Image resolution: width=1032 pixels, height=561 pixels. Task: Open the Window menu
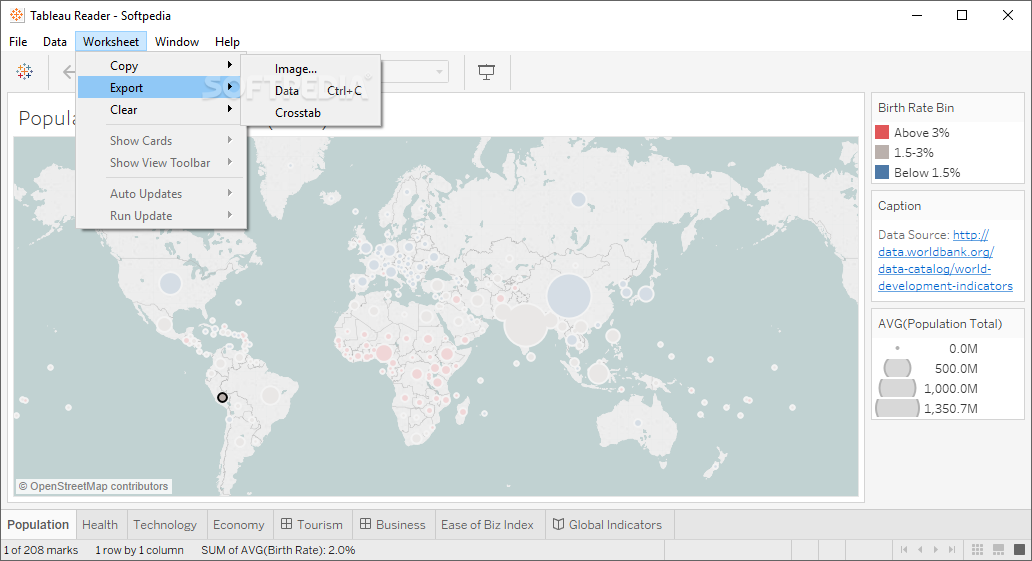(x=176, y=41)
